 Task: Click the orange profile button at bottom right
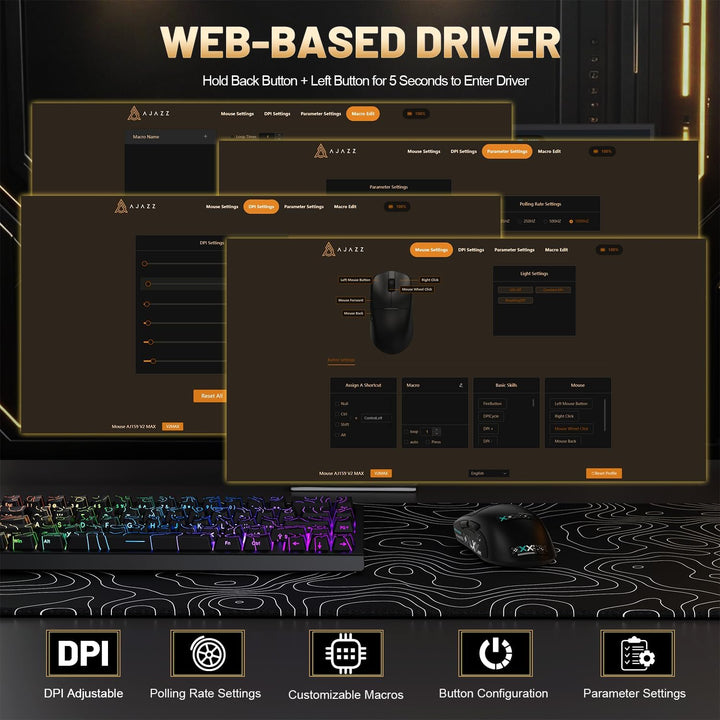point(604,473)
